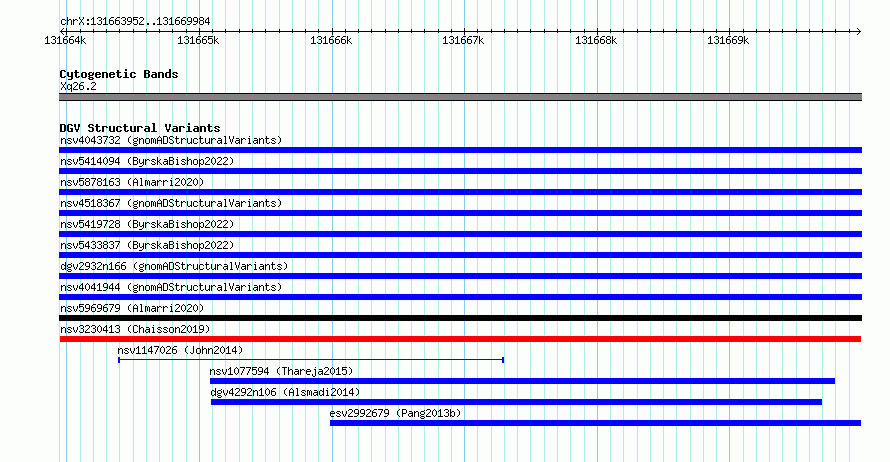Click the nsv4041944 (gnomADStructuralVariants) label

click(171, 287)
